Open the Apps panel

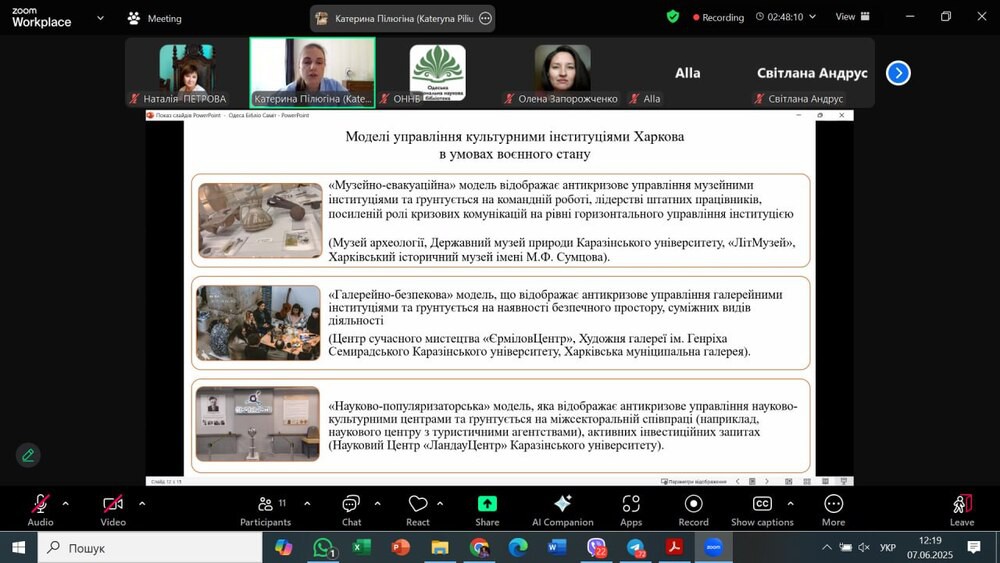(631, 508)
